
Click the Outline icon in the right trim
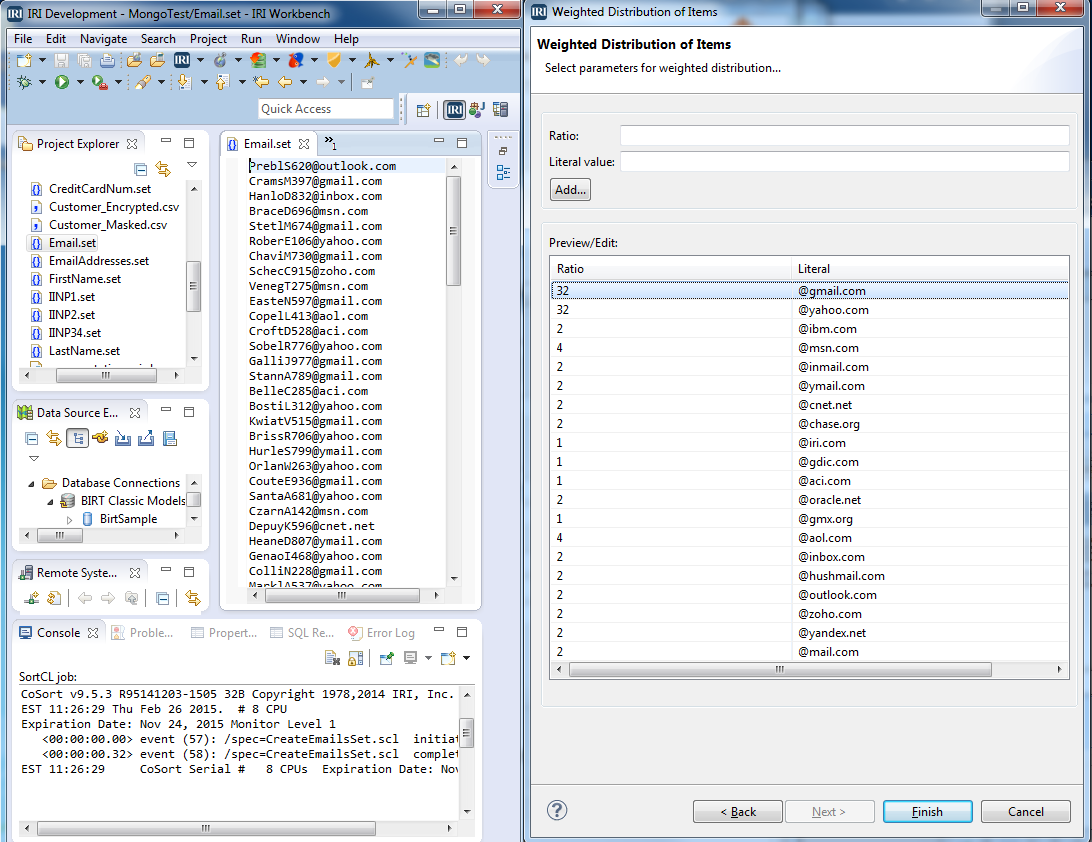(503, 173)
